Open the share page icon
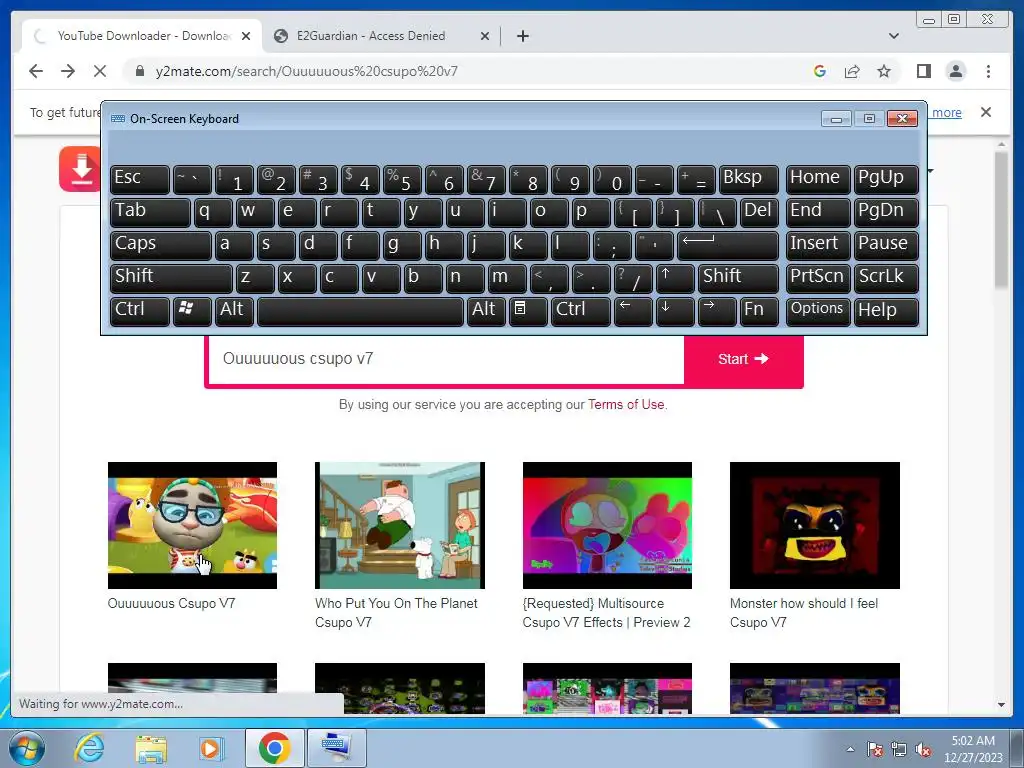This screenshot has height=768, width=1024. coord(852,71)
